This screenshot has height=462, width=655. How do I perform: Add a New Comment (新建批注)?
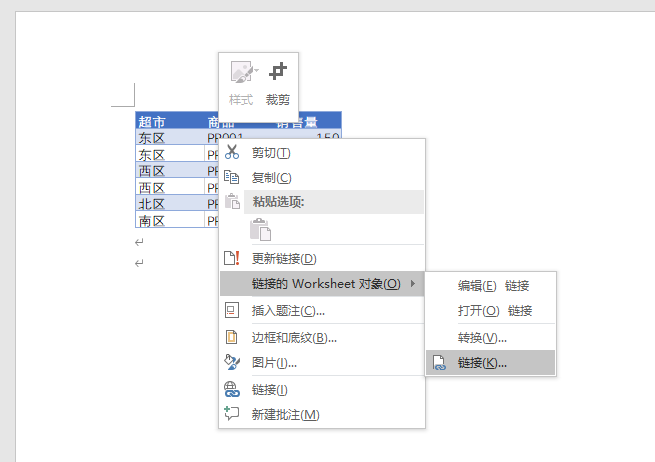coord(285,414)
